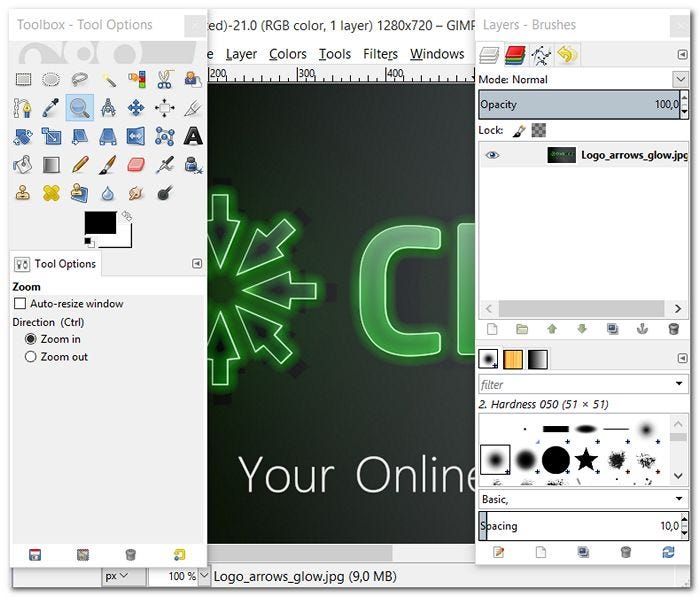Select the Alignment tool
Screen dimensions: 700x597
click(165, 108)
